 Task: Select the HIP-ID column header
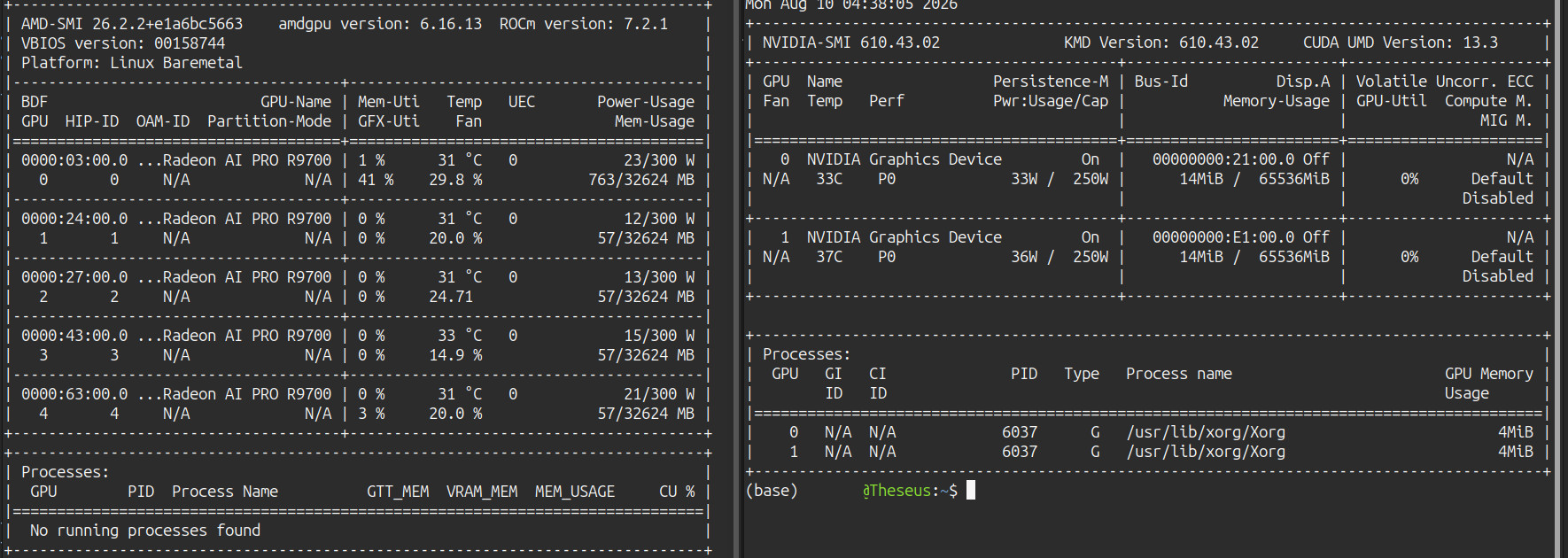92,121
